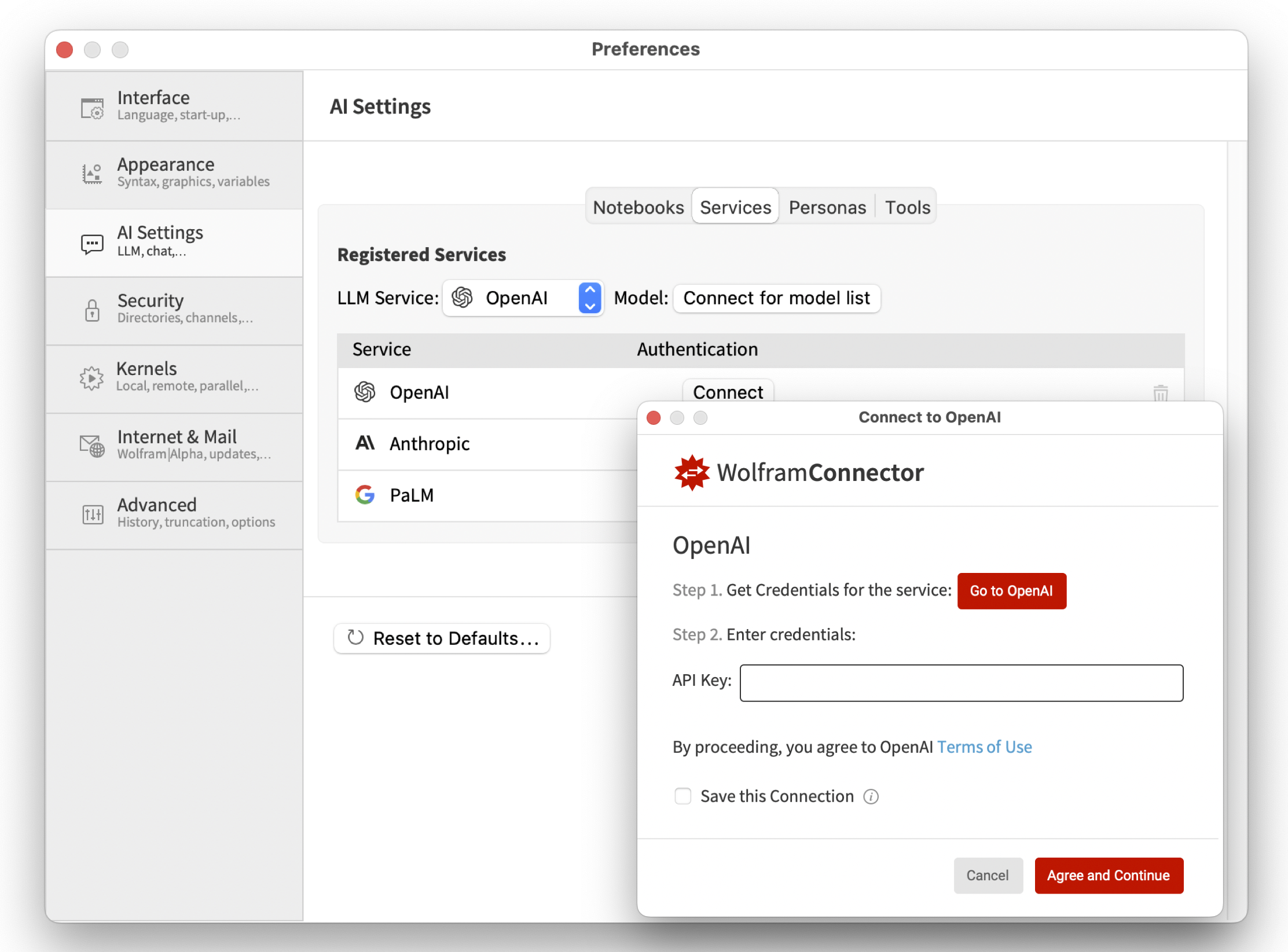Close the Connect to OpenAI dialog
This screenshot has height=952, width=1288.
(654, 417)
